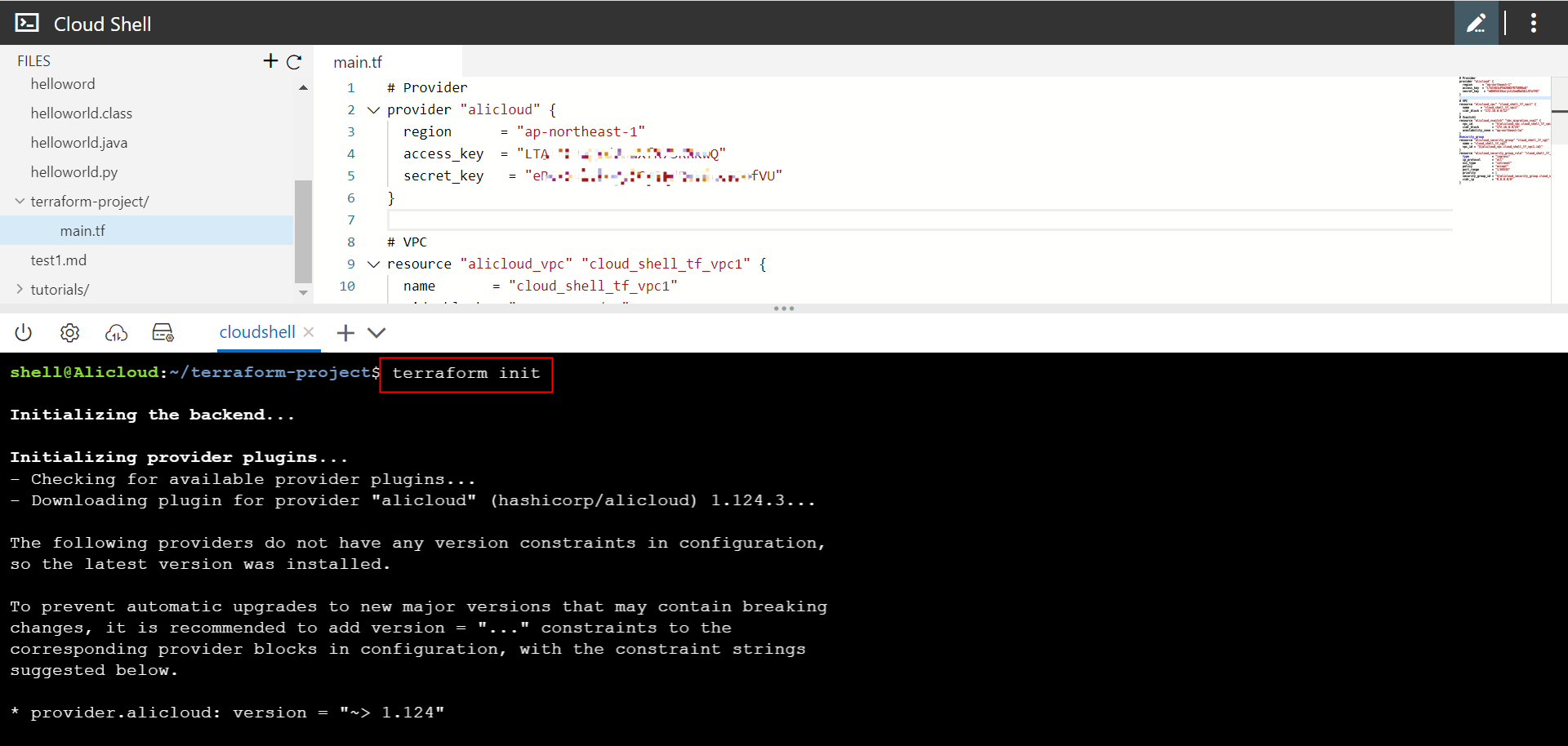Image resolution: width=1568 pixels, height=746 pixels.
Task: Open the vertical three-dot more menu
Action: tap(1534, 23)
